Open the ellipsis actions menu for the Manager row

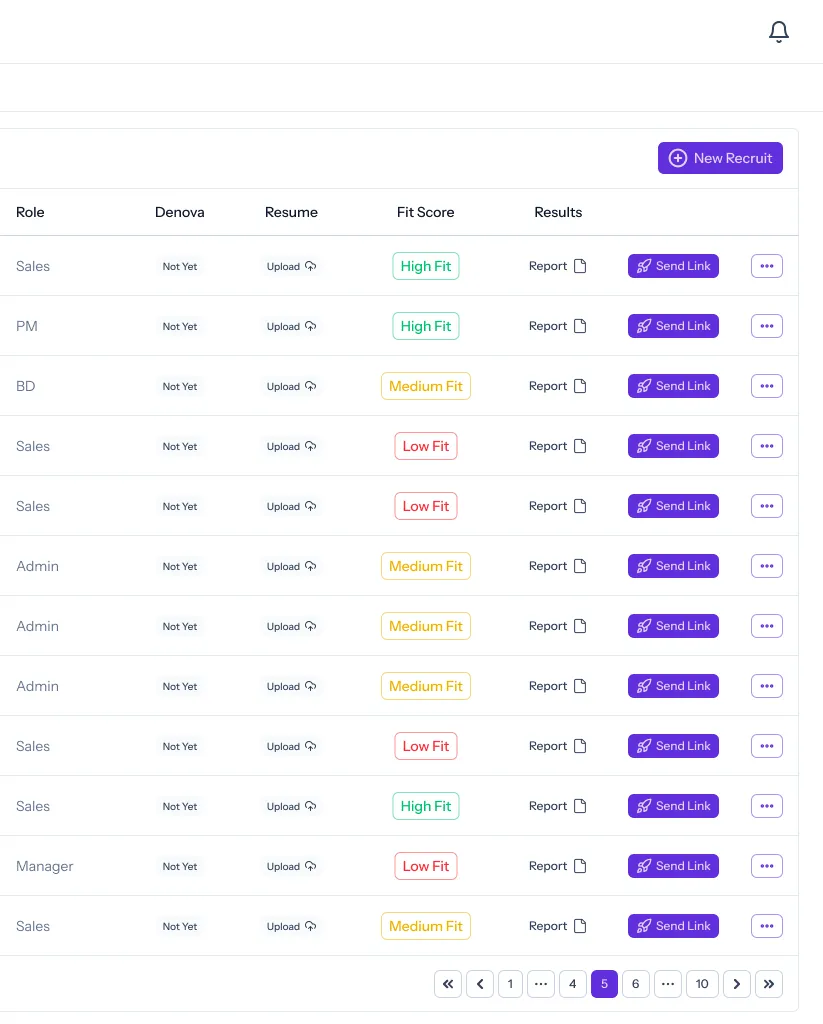click(x=766, y=866)
